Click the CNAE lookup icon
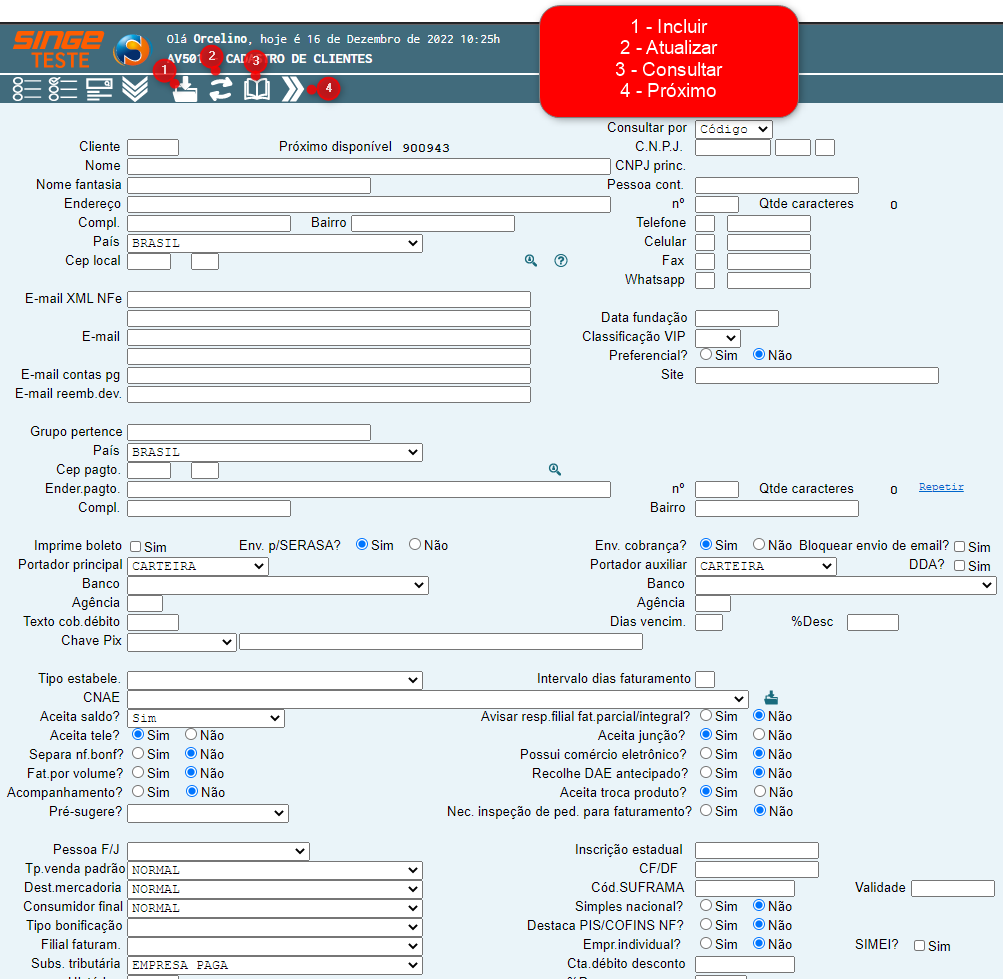This screenshot has width=1003, height=979. pyautogui.click(x=770, y=698)
